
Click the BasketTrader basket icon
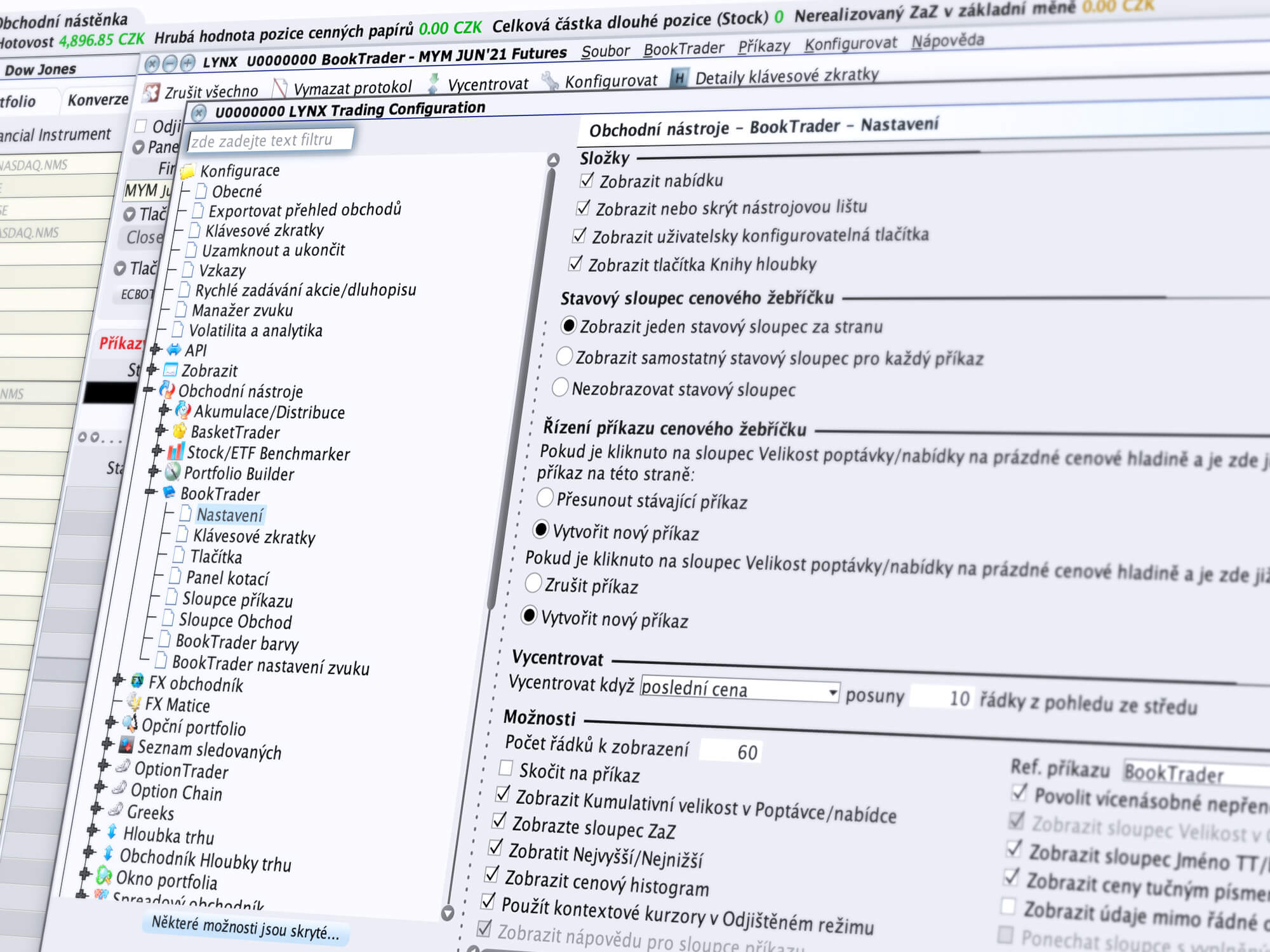180,431
